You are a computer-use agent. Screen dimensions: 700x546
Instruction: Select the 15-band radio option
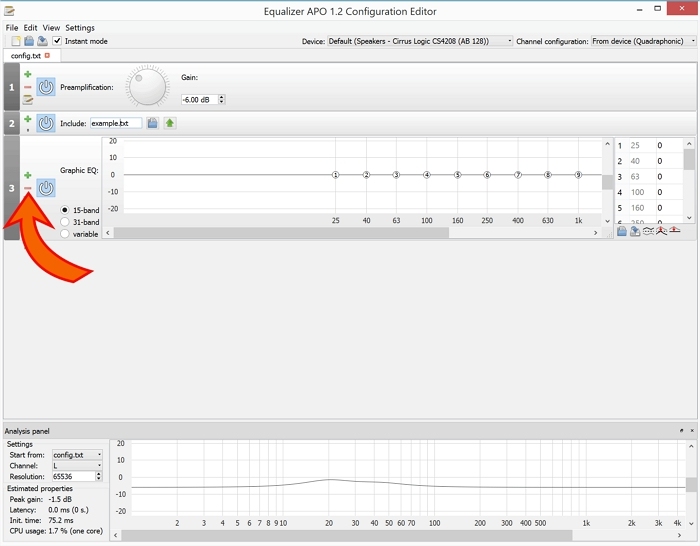[65, 210]
